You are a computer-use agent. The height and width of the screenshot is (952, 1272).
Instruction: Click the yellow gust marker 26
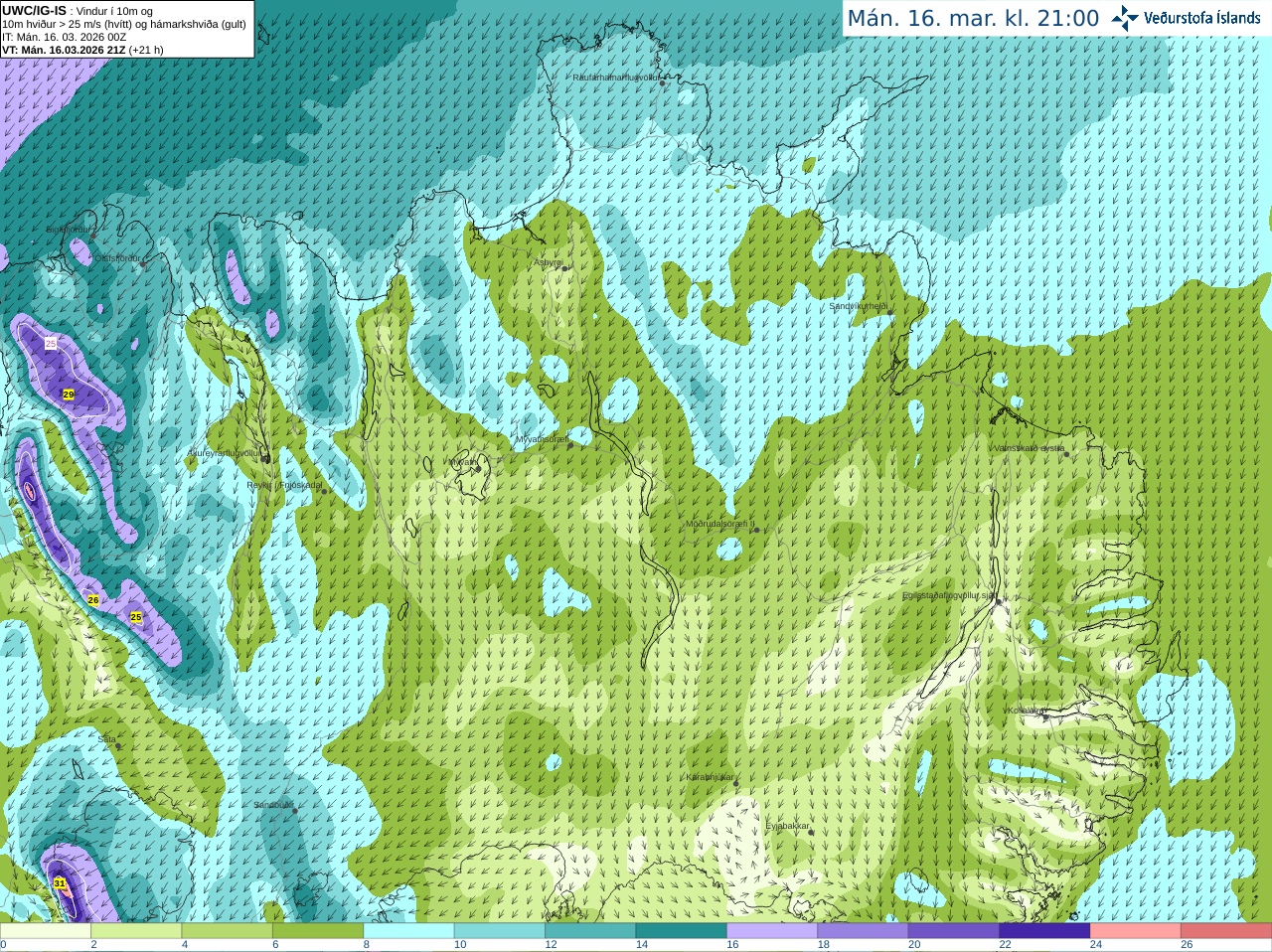[x=93, y=600]
